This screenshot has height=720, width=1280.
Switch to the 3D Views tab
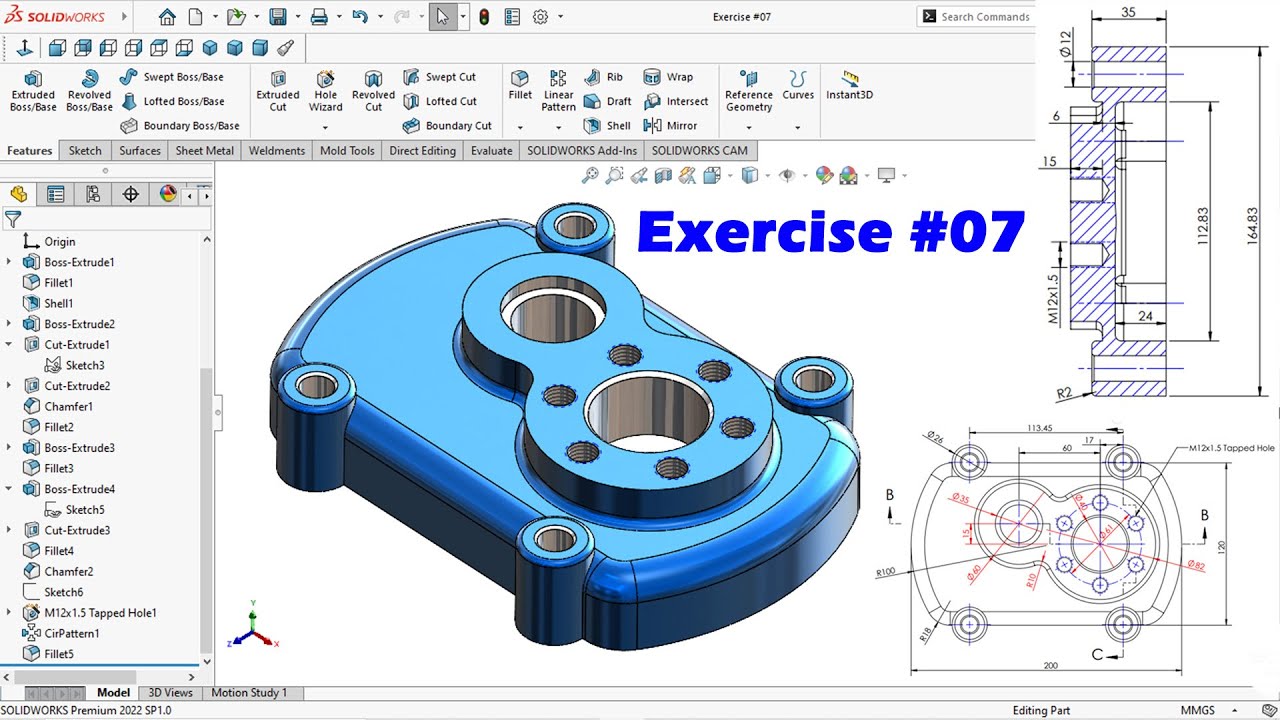pos(171,692)
